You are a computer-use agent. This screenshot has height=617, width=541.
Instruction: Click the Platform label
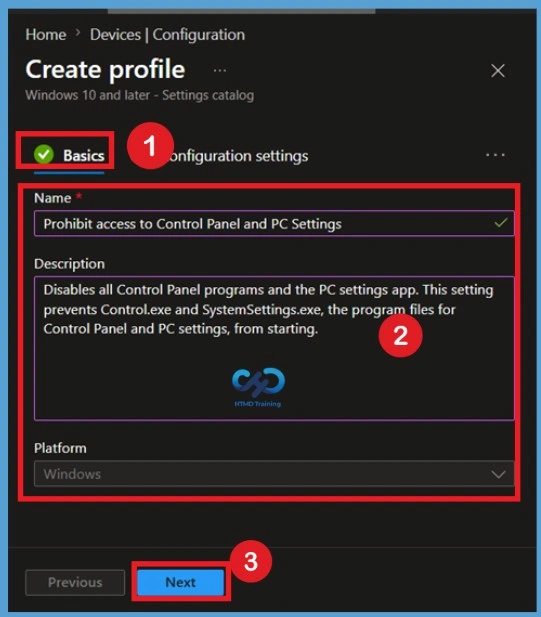[x=60, y=448]
